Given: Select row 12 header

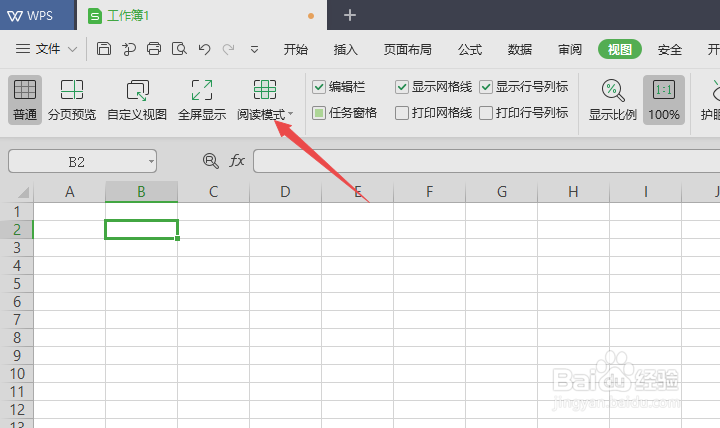Looking at the screenshot, I should pos(17,410).
